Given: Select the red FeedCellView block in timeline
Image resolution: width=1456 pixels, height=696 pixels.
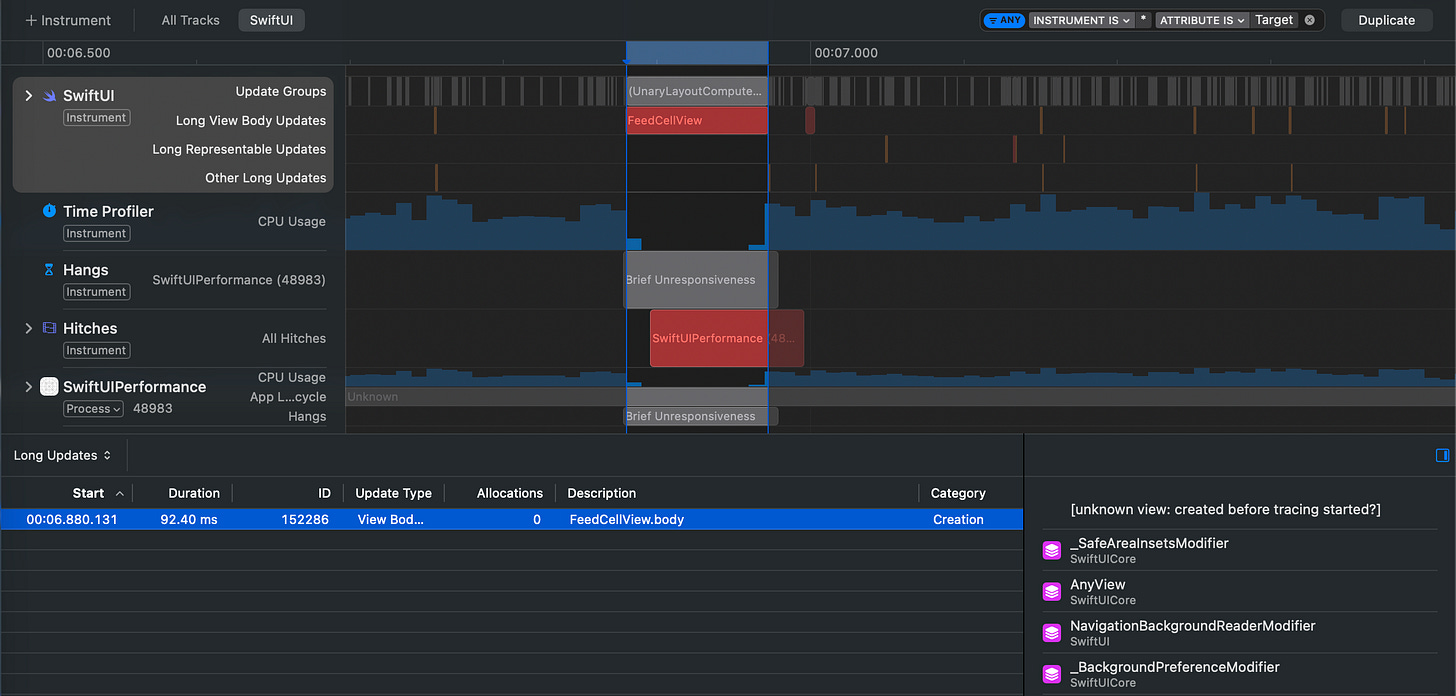Looking at the screenshot, I should [x=697, y=120].
